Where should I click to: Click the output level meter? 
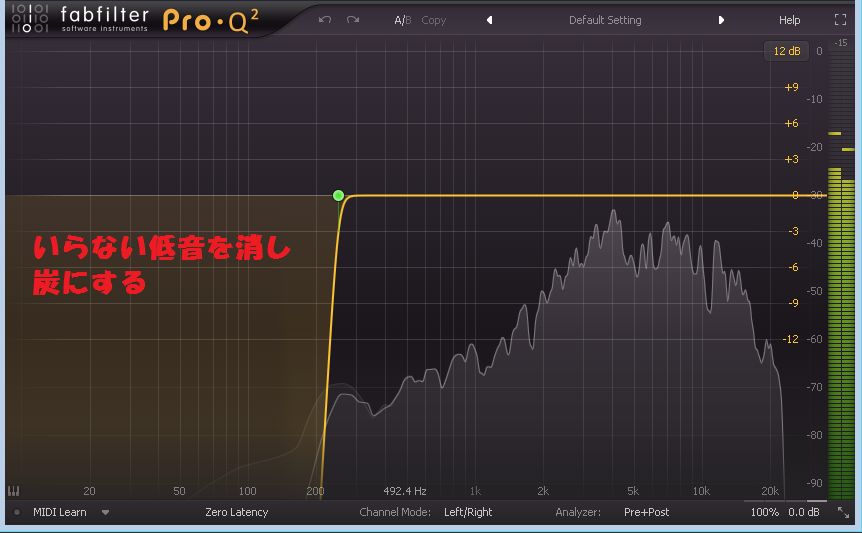(x=841, y=269)
